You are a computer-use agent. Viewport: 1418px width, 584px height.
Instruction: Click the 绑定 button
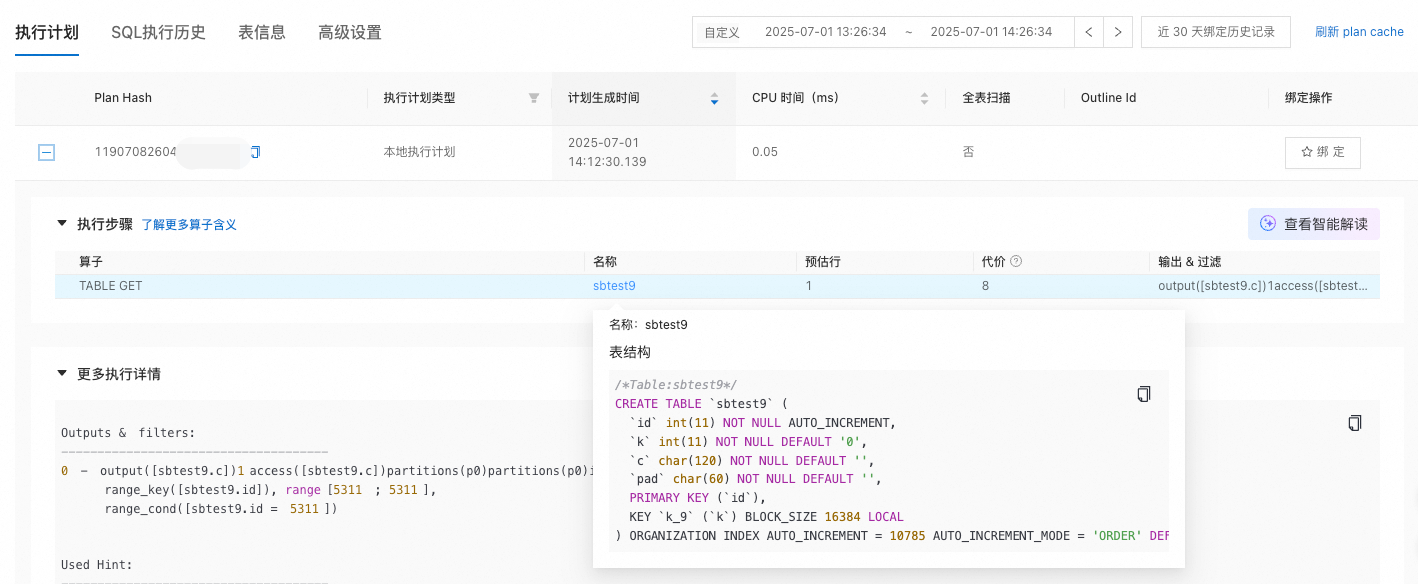1323,152
